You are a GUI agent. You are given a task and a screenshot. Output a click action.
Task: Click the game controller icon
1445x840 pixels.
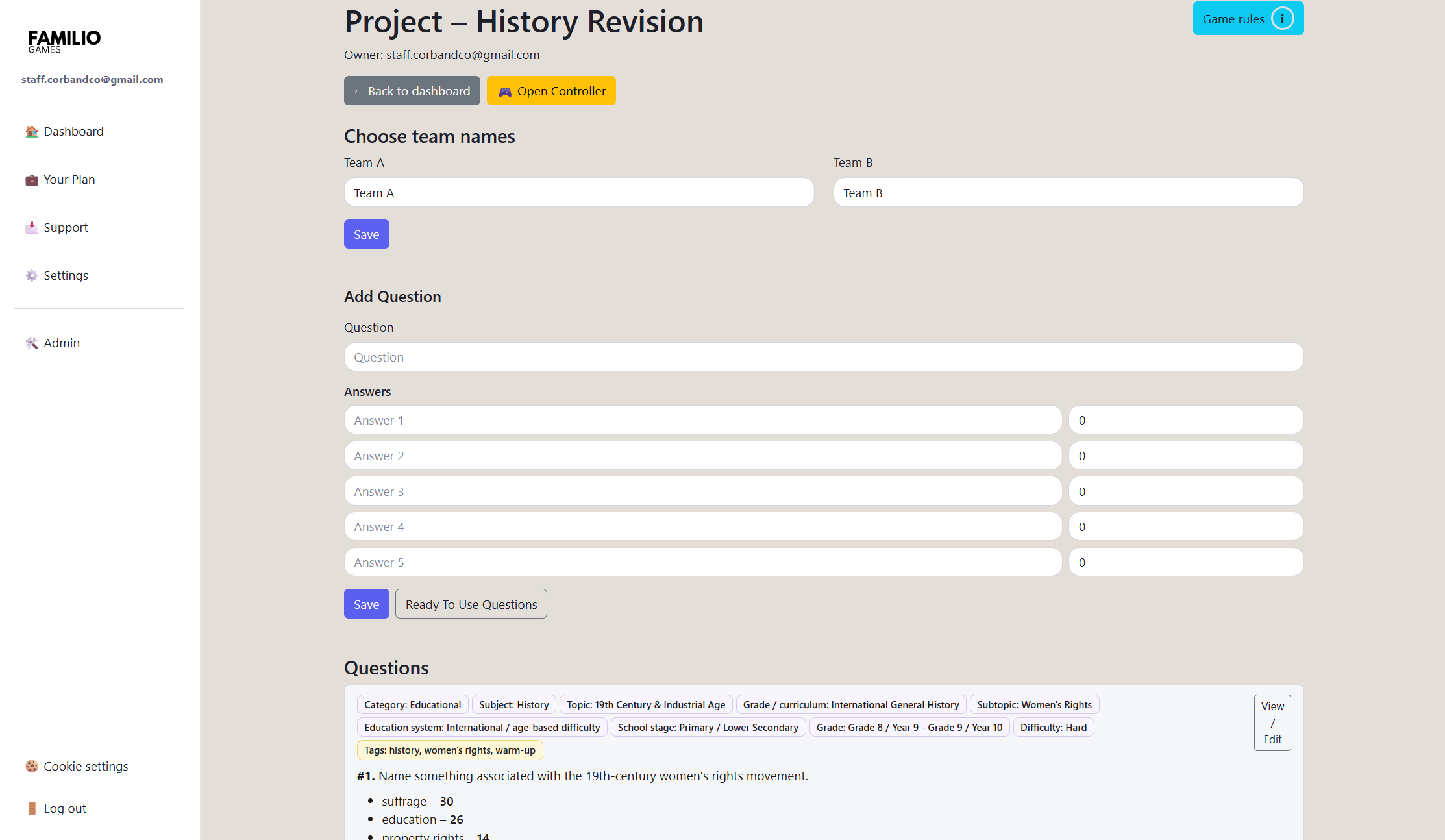click(x=505, y=92)
